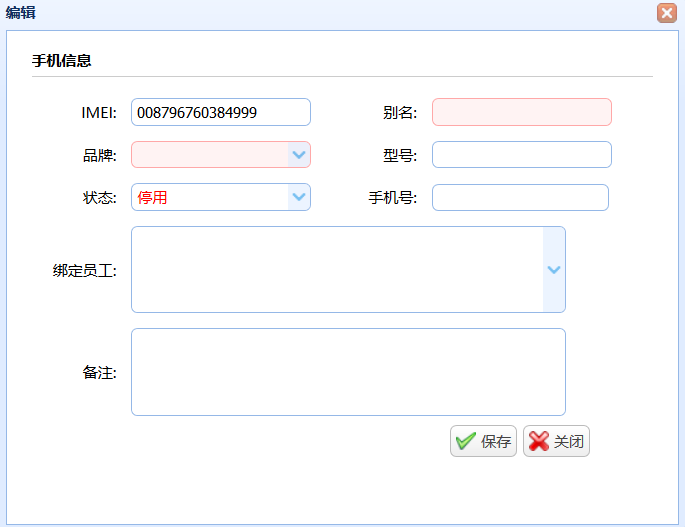Viewport: 685px width, 527px height.
Task: Click inside the 绑定员工 selection box
Action: click(337, 270)
